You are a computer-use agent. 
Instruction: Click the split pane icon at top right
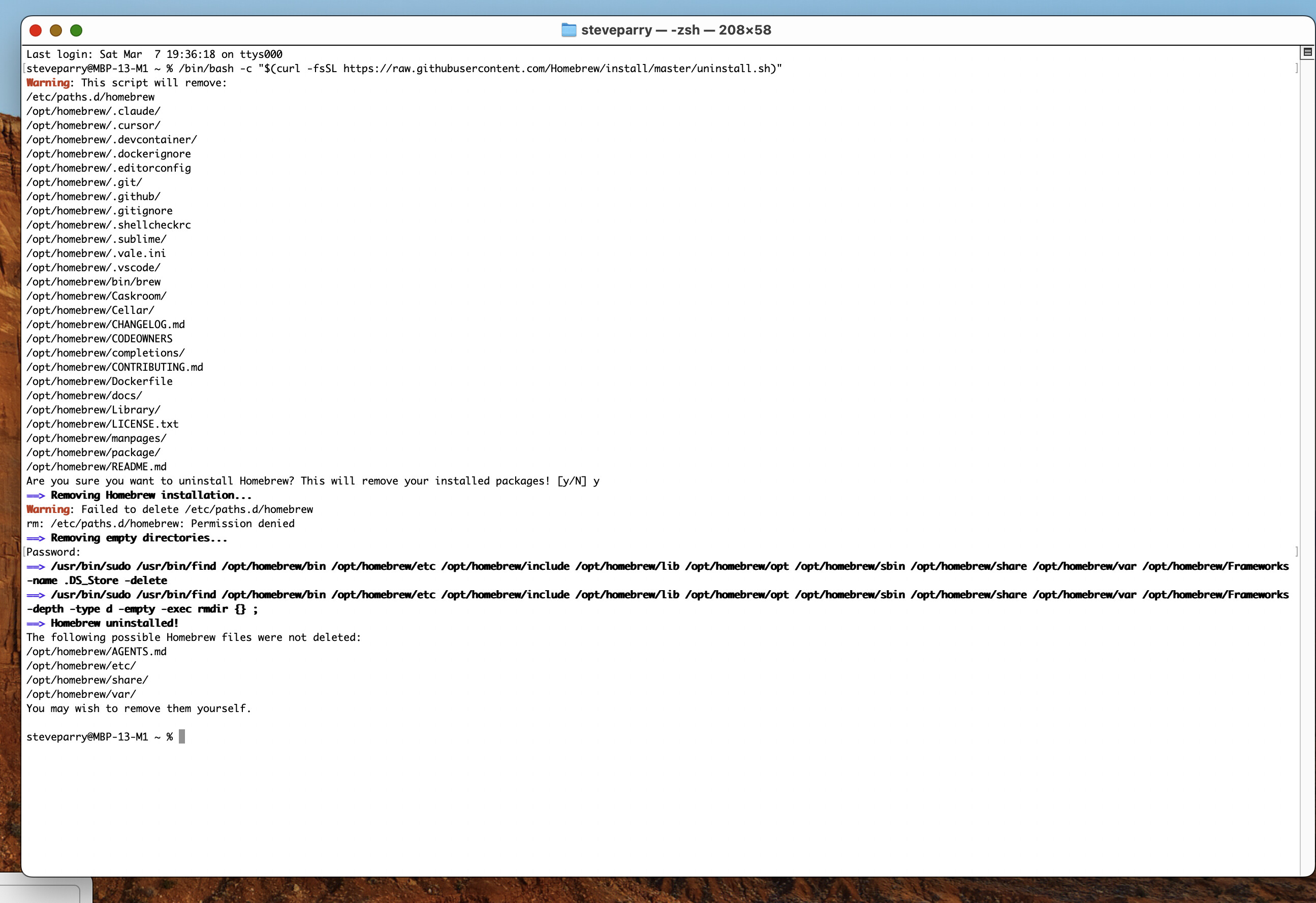[x=1307, y=52]
